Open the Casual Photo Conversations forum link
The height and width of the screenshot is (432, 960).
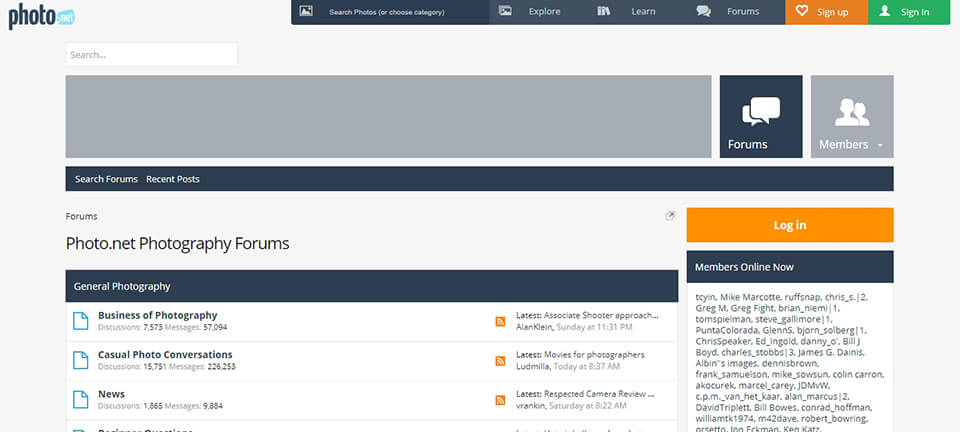click(x=165, y=354)
